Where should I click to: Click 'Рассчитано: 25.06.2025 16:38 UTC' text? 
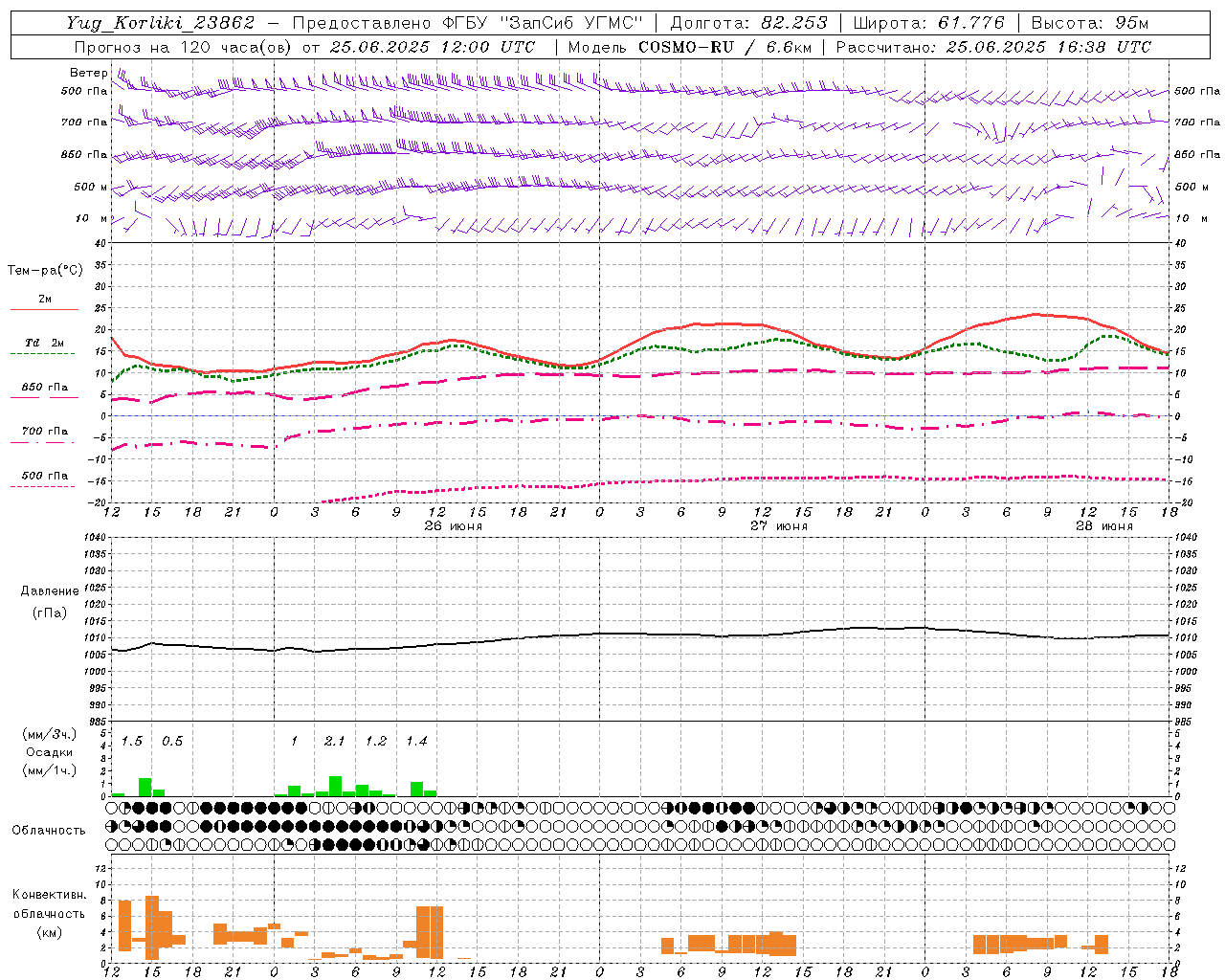tap(993, 47)
